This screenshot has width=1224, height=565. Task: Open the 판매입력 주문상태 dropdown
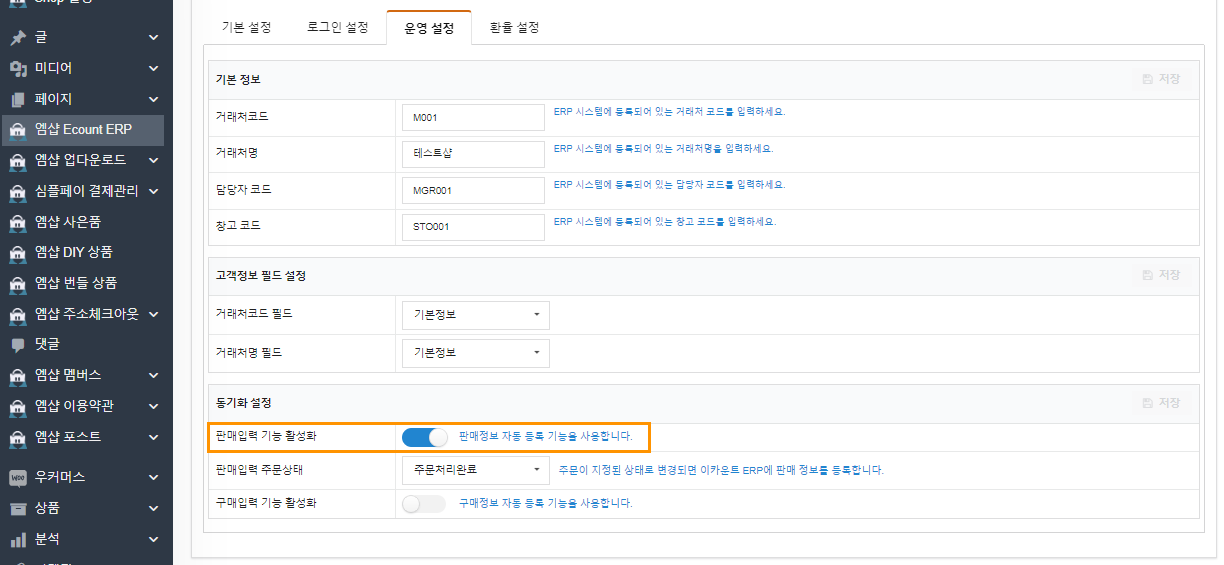[475, 470]
